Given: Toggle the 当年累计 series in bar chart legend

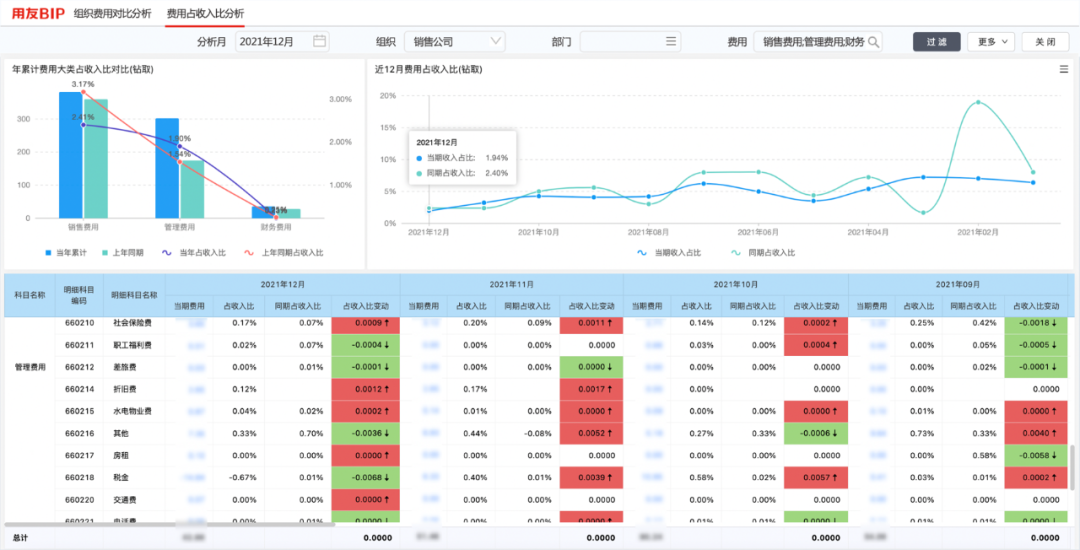Looking at the screenshot, I should (49, 253).
